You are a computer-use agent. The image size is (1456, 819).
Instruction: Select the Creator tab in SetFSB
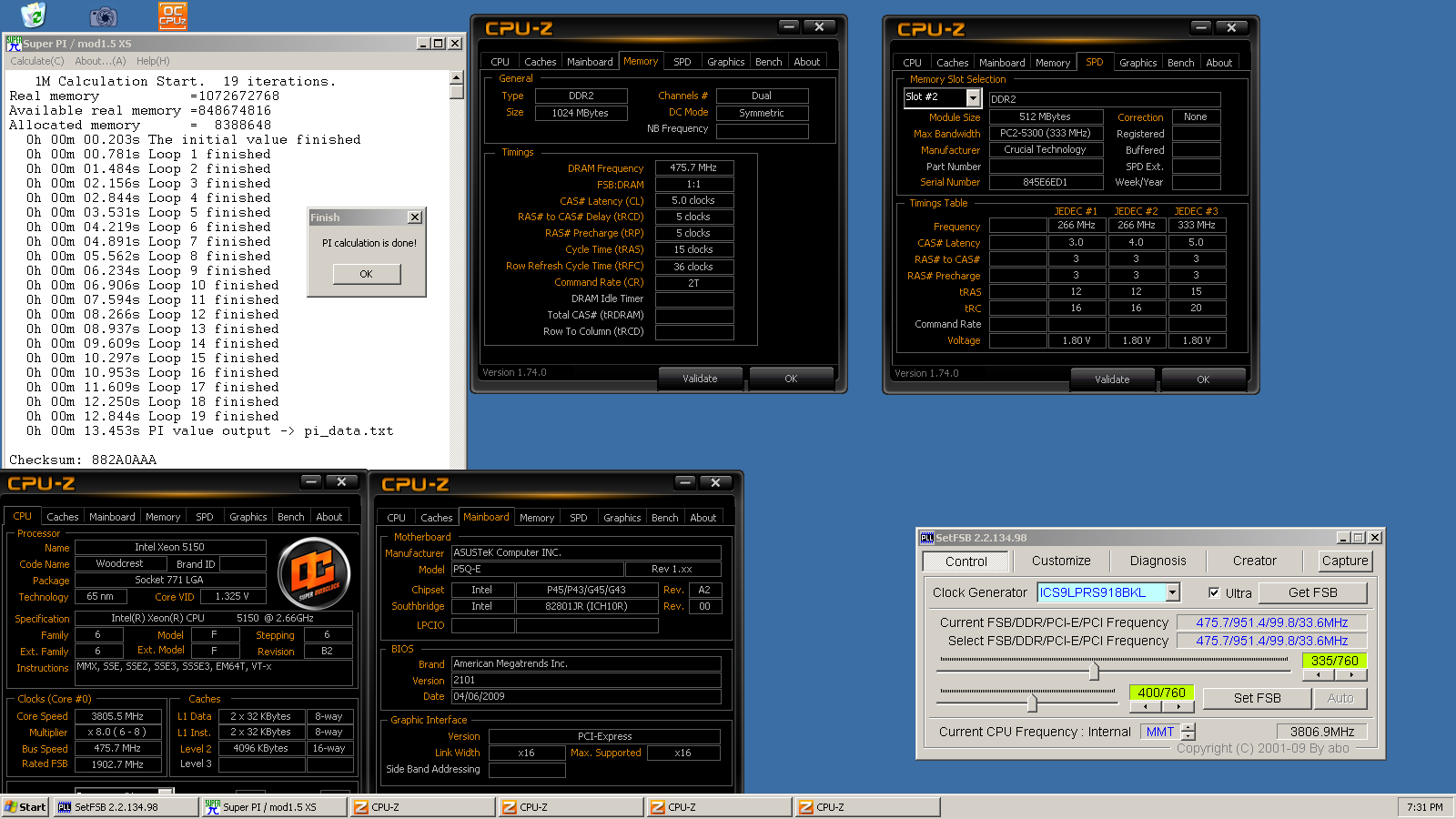1254,561
